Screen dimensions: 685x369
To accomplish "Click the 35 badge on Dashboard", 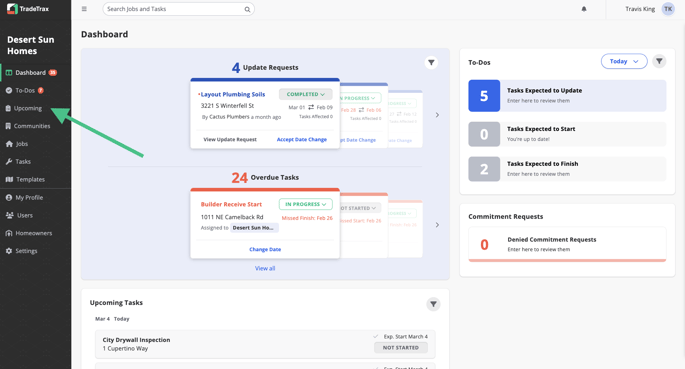I will (x=52, y=72).
